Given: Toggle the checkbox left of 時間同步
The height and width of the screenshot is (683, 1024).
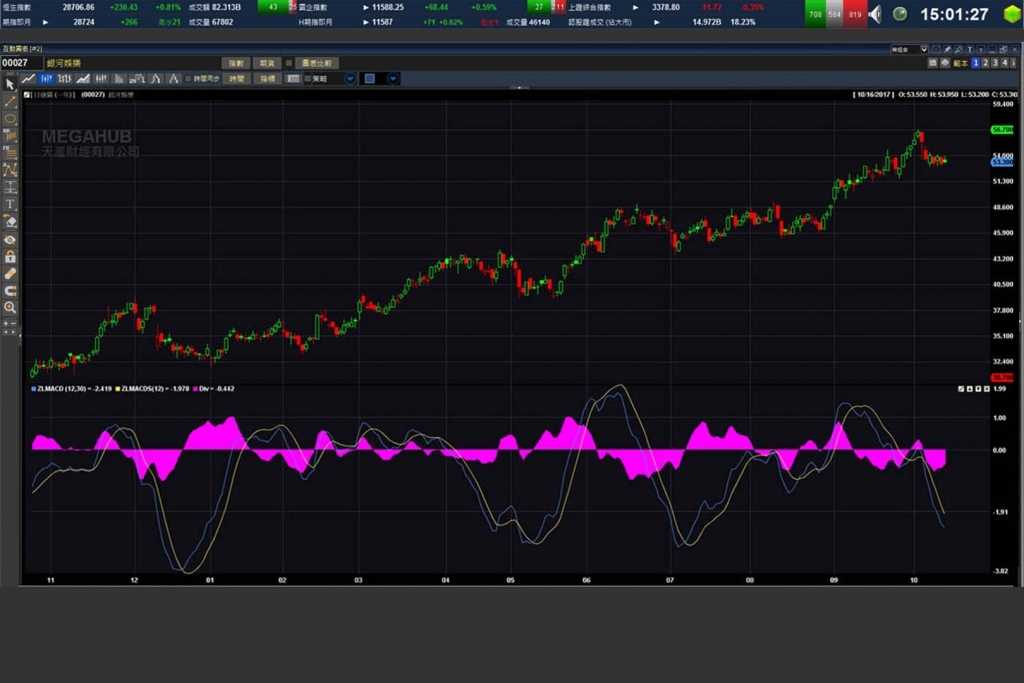Looking at the screenshot, I should (x=188, y=79).
